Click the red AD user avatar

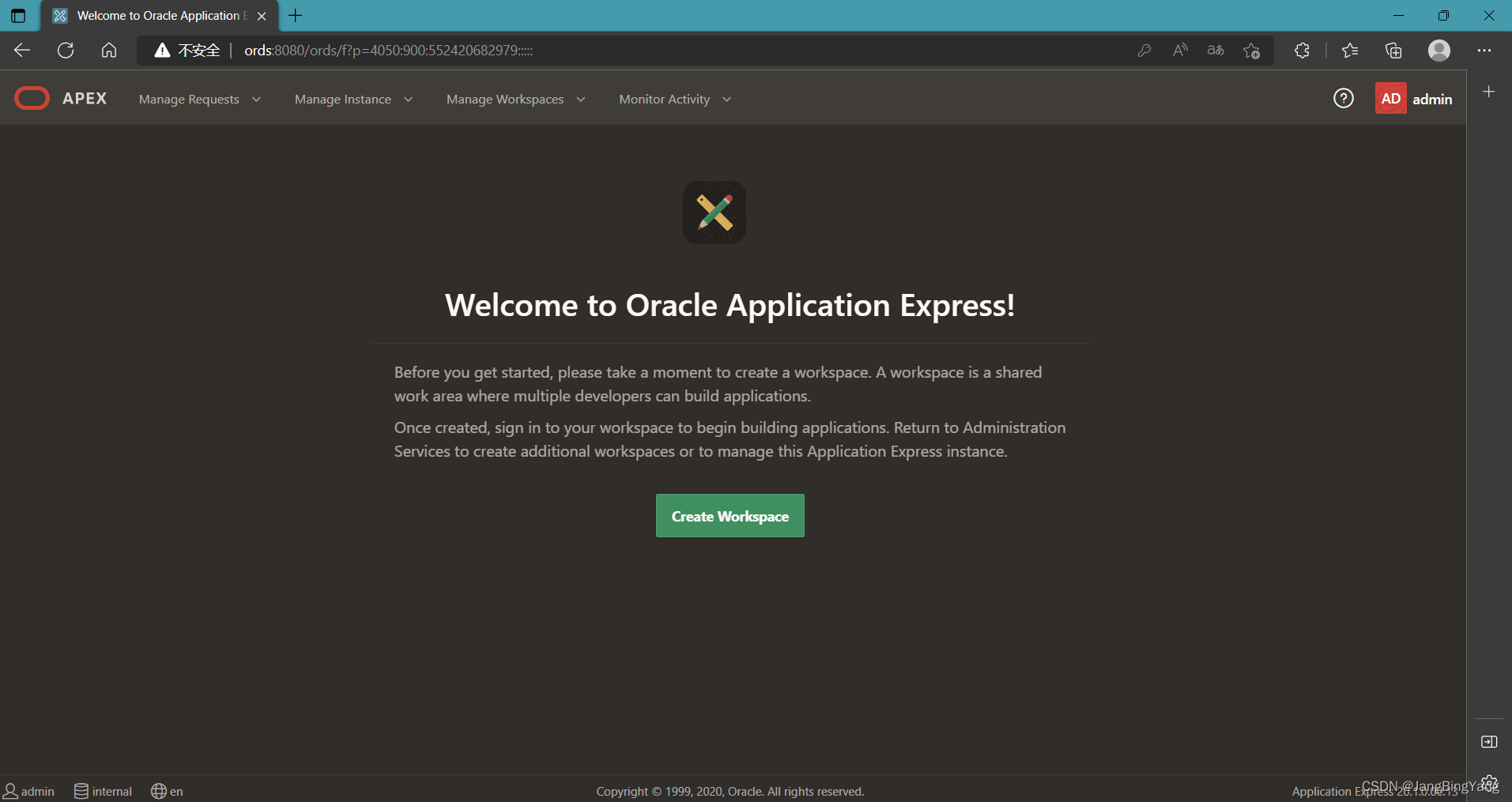1391,98
